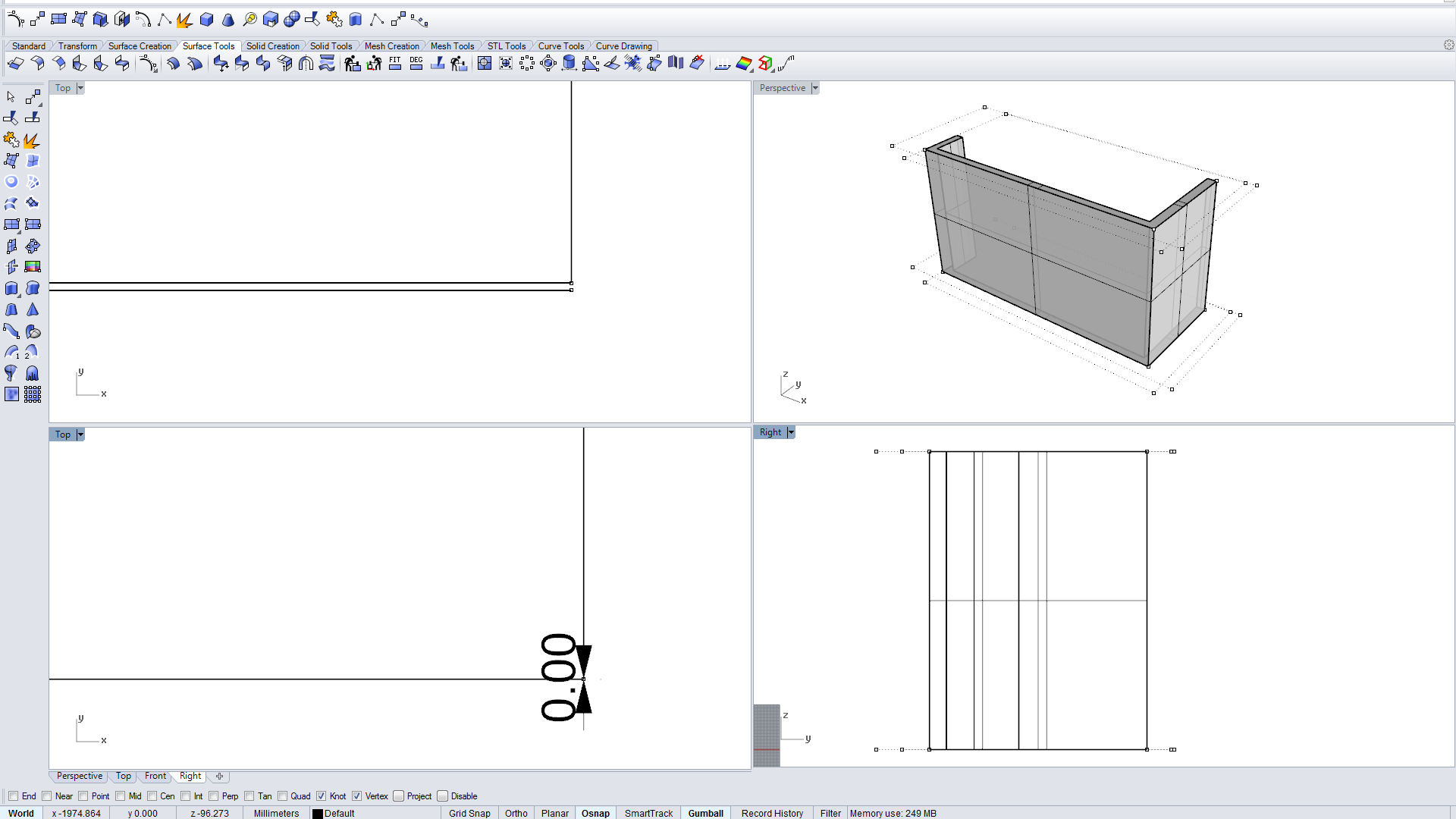The height and width of the screenshot is (819, 1456).
Task: Toggle the Disable osnap checkbox
Action: tap(443, 796)
